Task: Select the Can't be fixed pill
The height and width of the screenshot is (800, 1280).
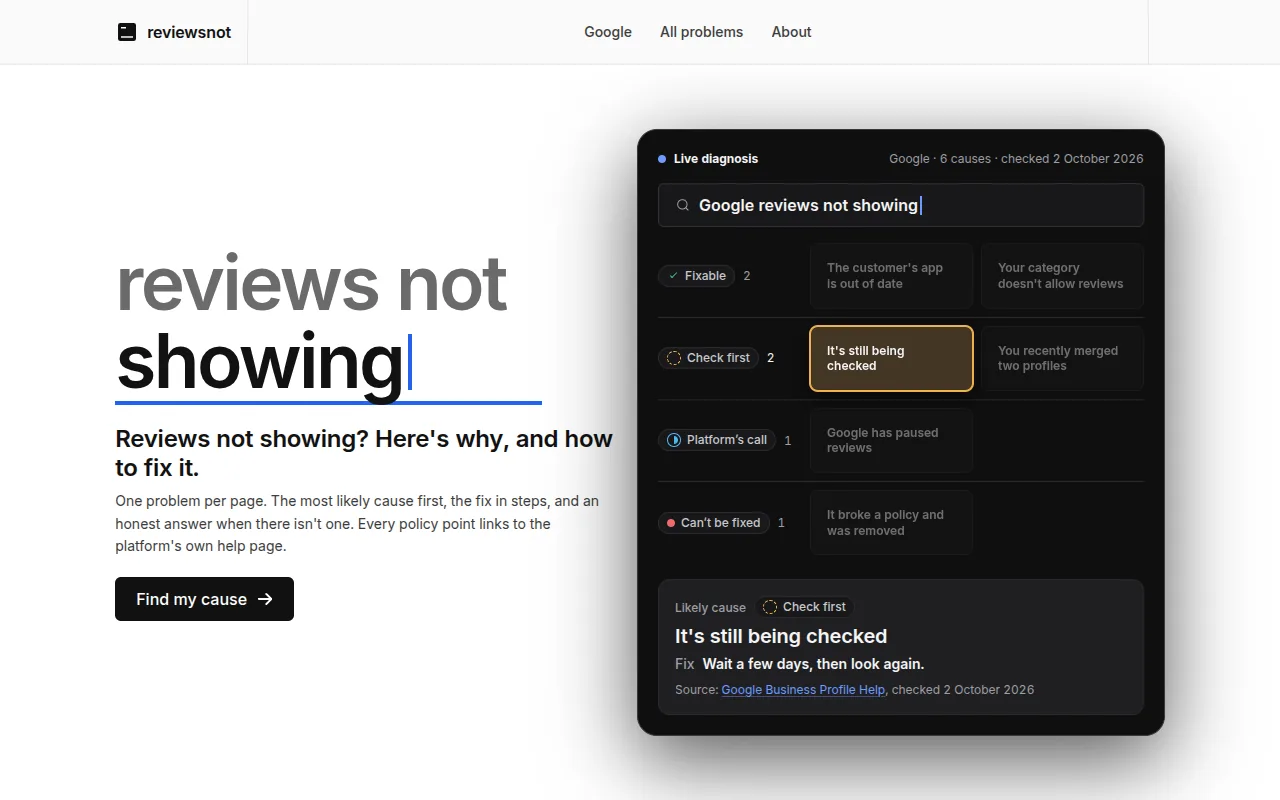Action: click(714, 522)
